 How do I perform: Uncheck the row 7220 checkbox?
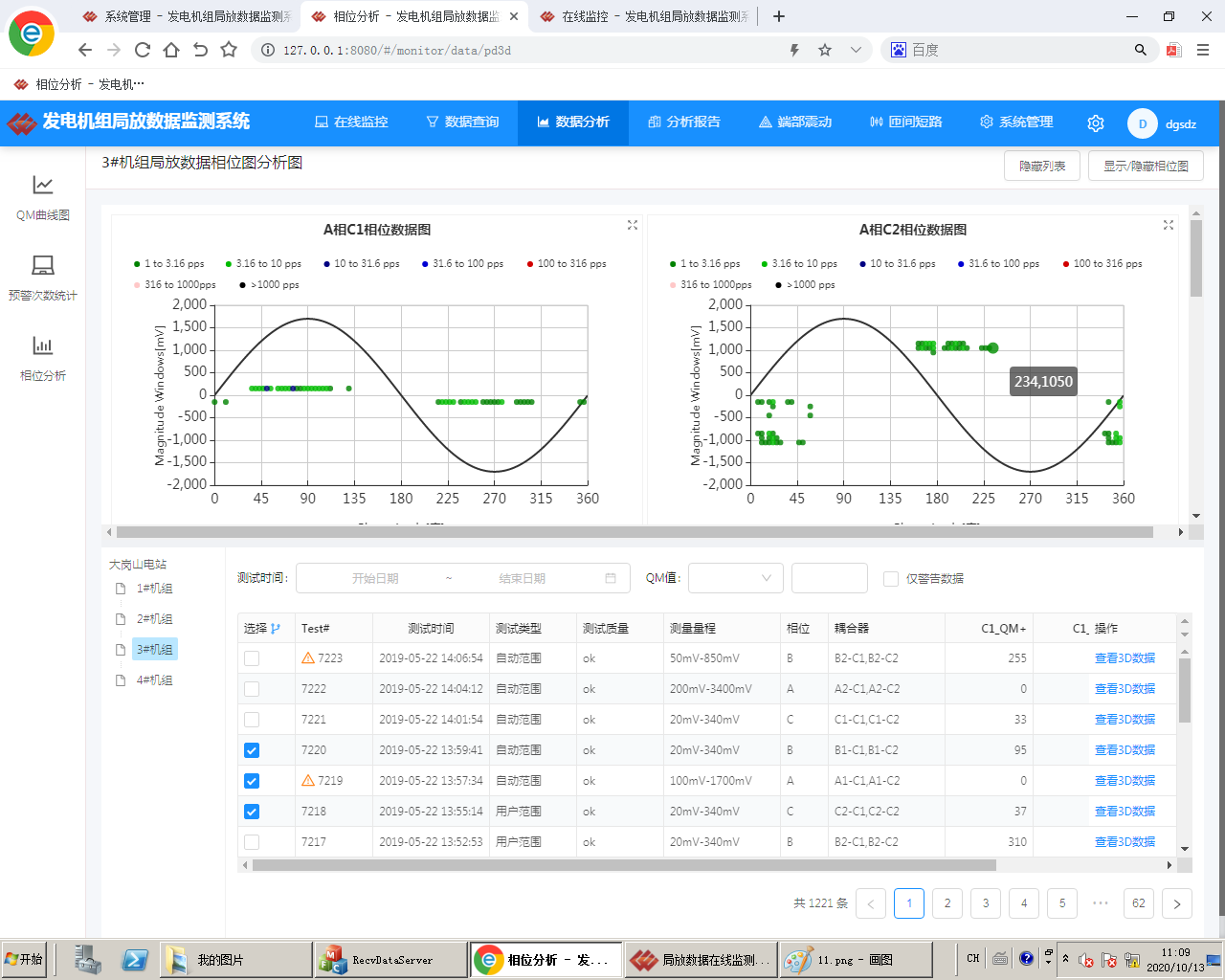(252, 750)
